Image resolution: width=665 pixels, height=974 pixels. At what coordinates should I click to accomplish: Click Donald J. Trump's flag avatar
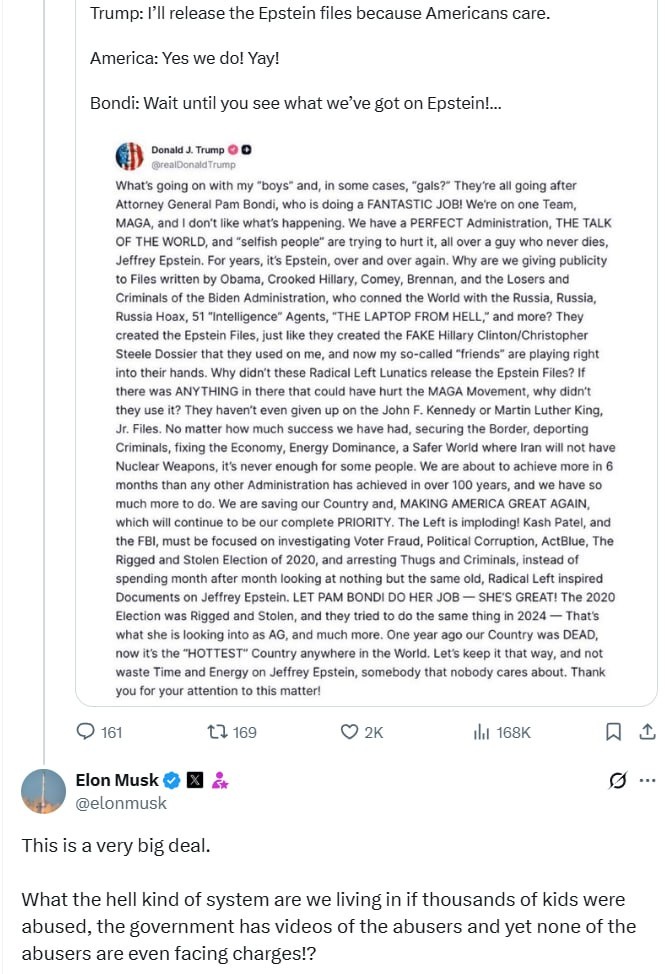(131, 156)
